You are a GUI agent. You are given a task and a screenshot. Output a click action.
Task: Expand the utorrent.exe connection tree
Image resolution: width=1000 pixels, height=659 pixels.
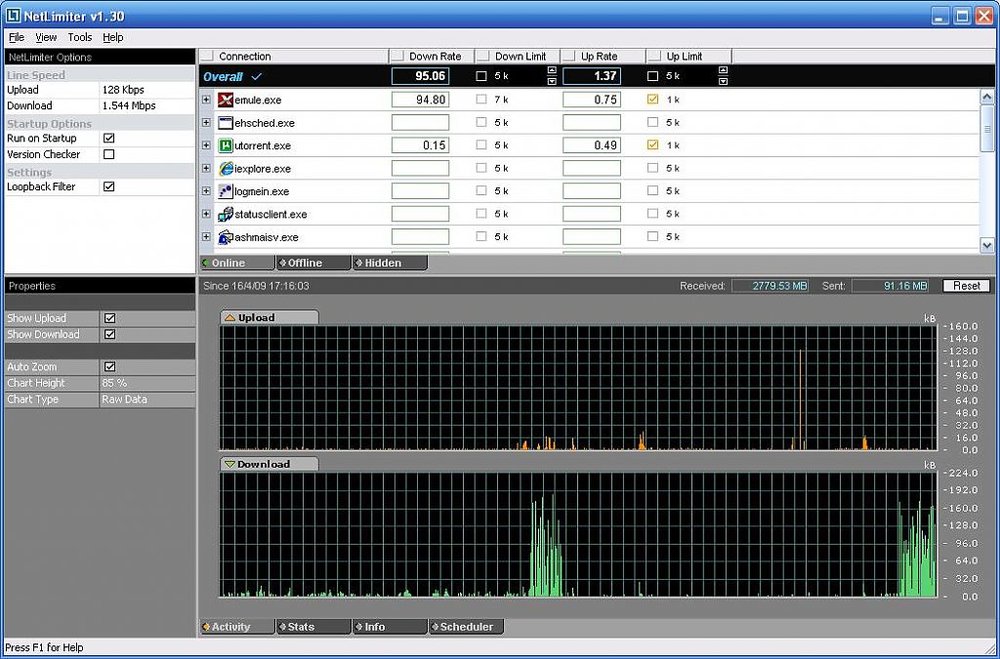[206, 145]
